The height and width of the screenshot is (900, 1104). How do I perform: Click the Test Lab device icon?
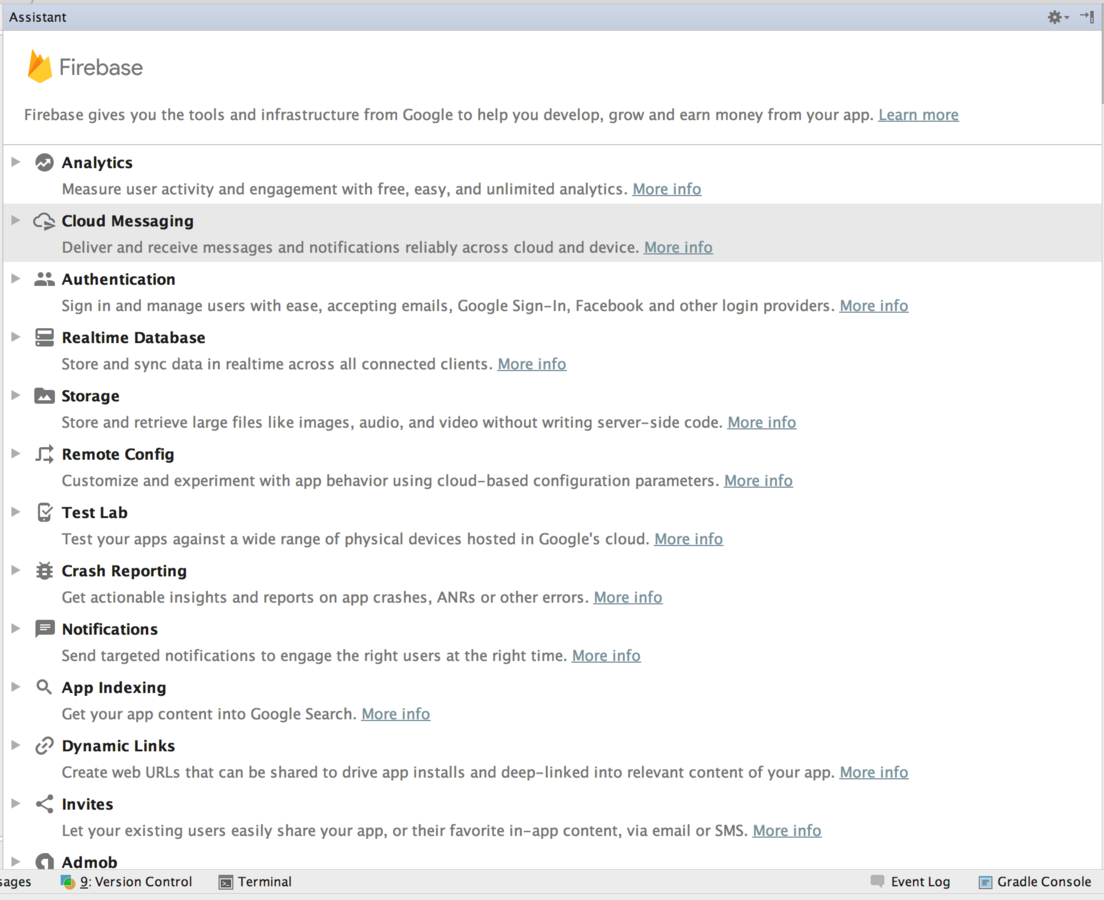[x=44, y=513]
